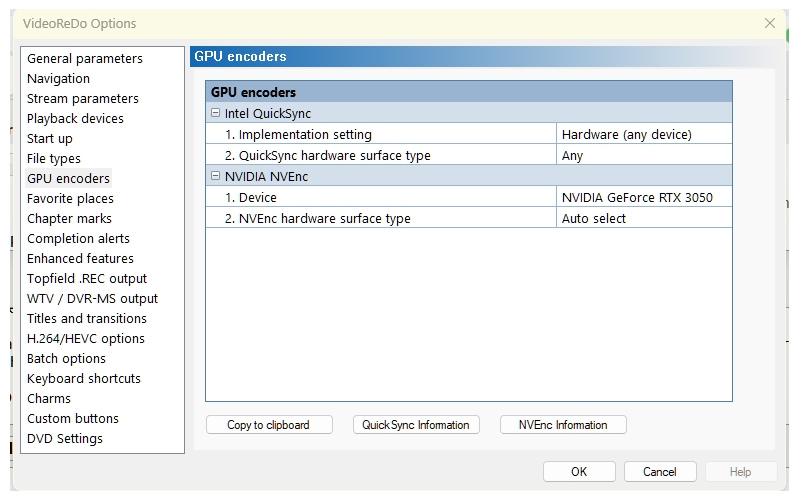Viewport: 800px width, 500px height.
Task: Close the VideoReDo Options window
Action: [769, 23]
